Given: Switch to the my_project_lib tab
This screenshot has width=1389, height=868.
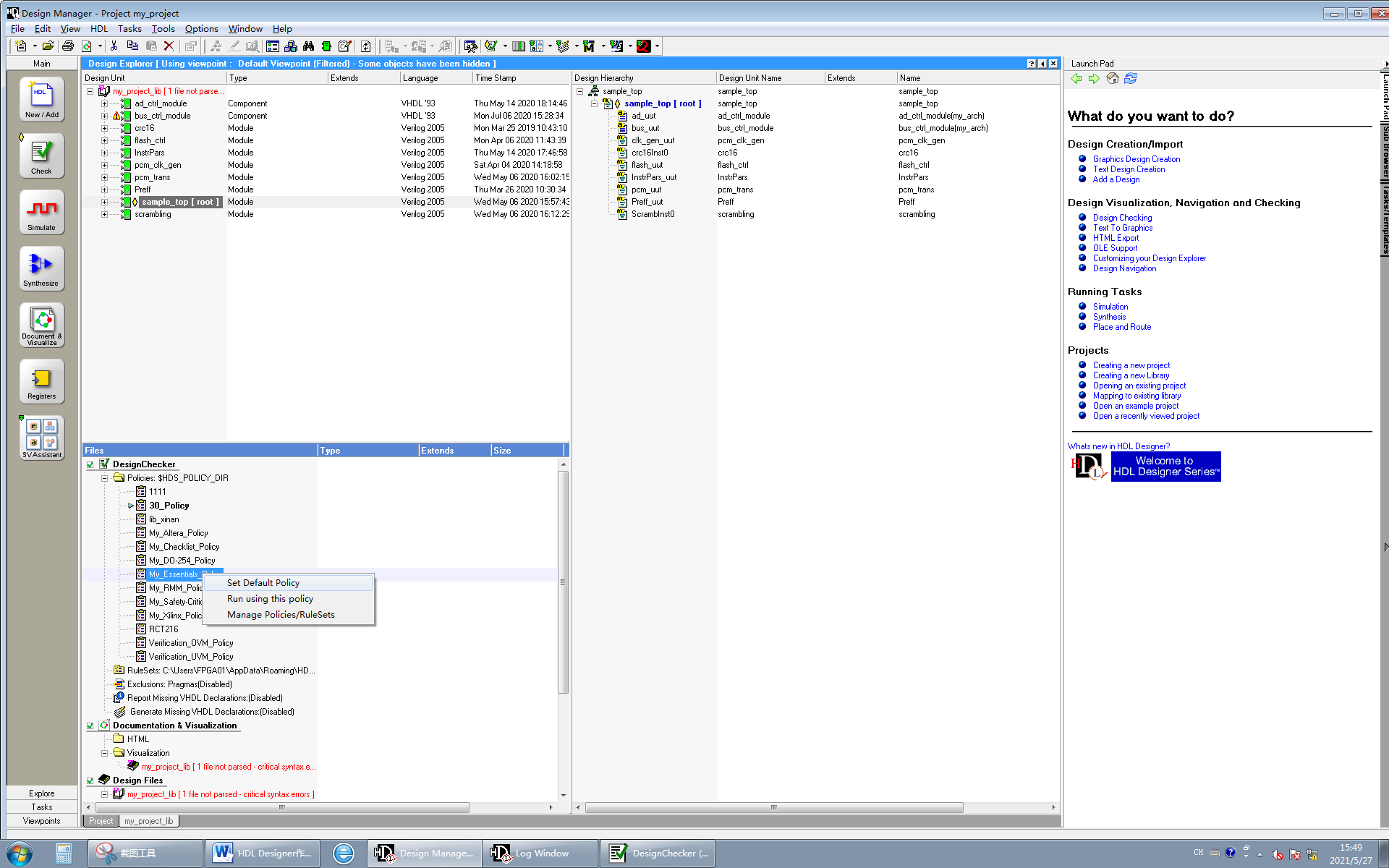Looking at the screenshot, I should tap(148, 821).
